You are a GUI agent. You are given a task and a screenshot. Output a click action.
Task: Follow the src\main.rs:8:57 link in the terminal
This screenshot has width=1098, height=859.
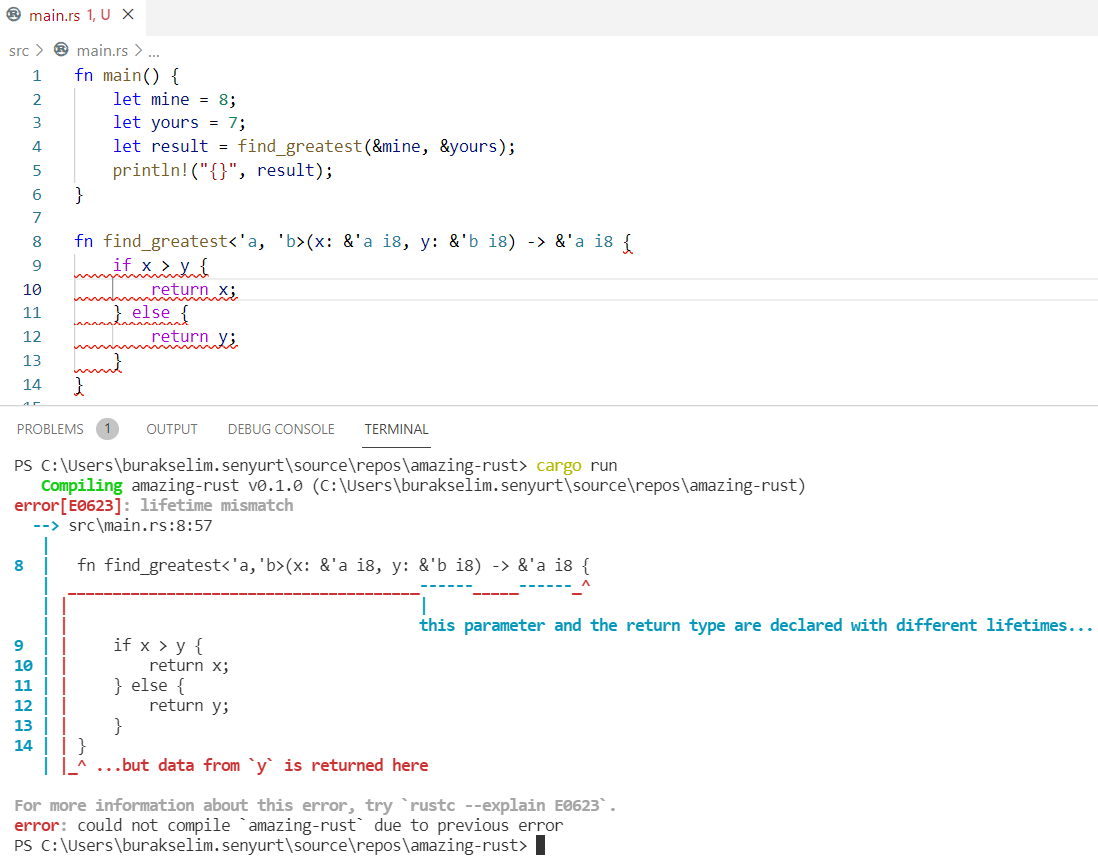140,525
